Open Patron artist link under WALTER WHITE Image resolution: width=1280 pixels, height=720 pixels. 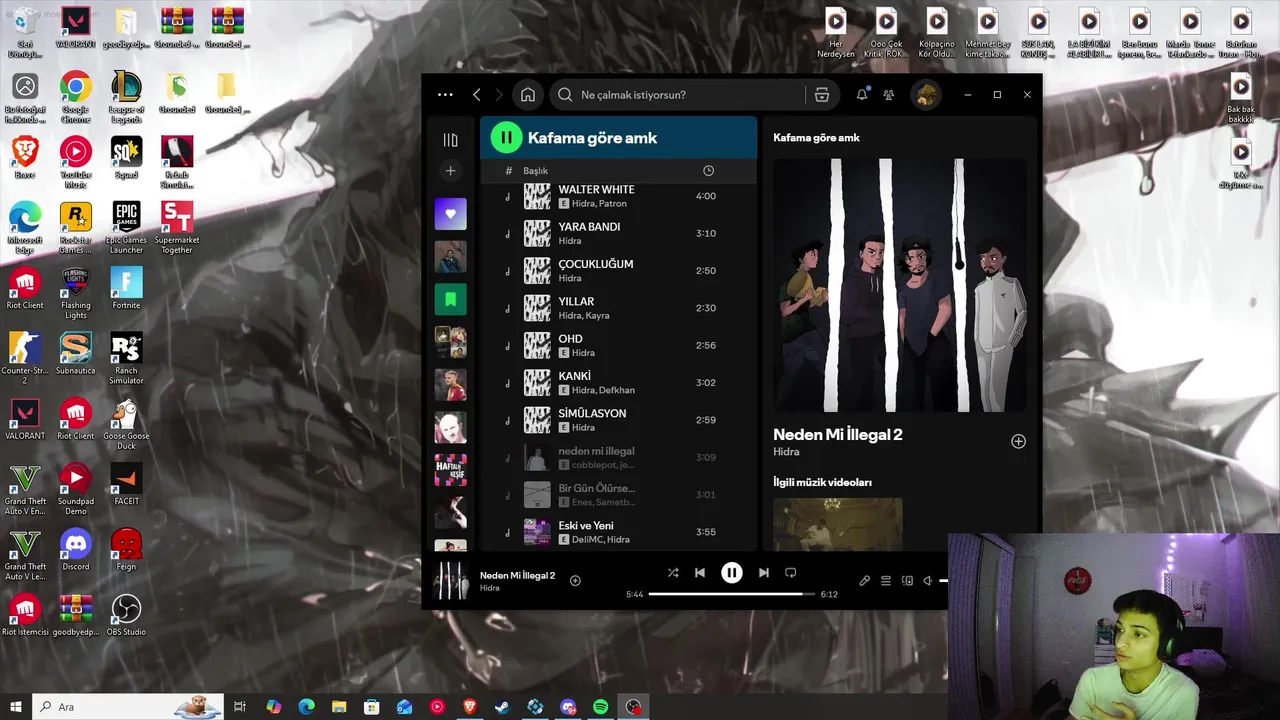point(614,204)
